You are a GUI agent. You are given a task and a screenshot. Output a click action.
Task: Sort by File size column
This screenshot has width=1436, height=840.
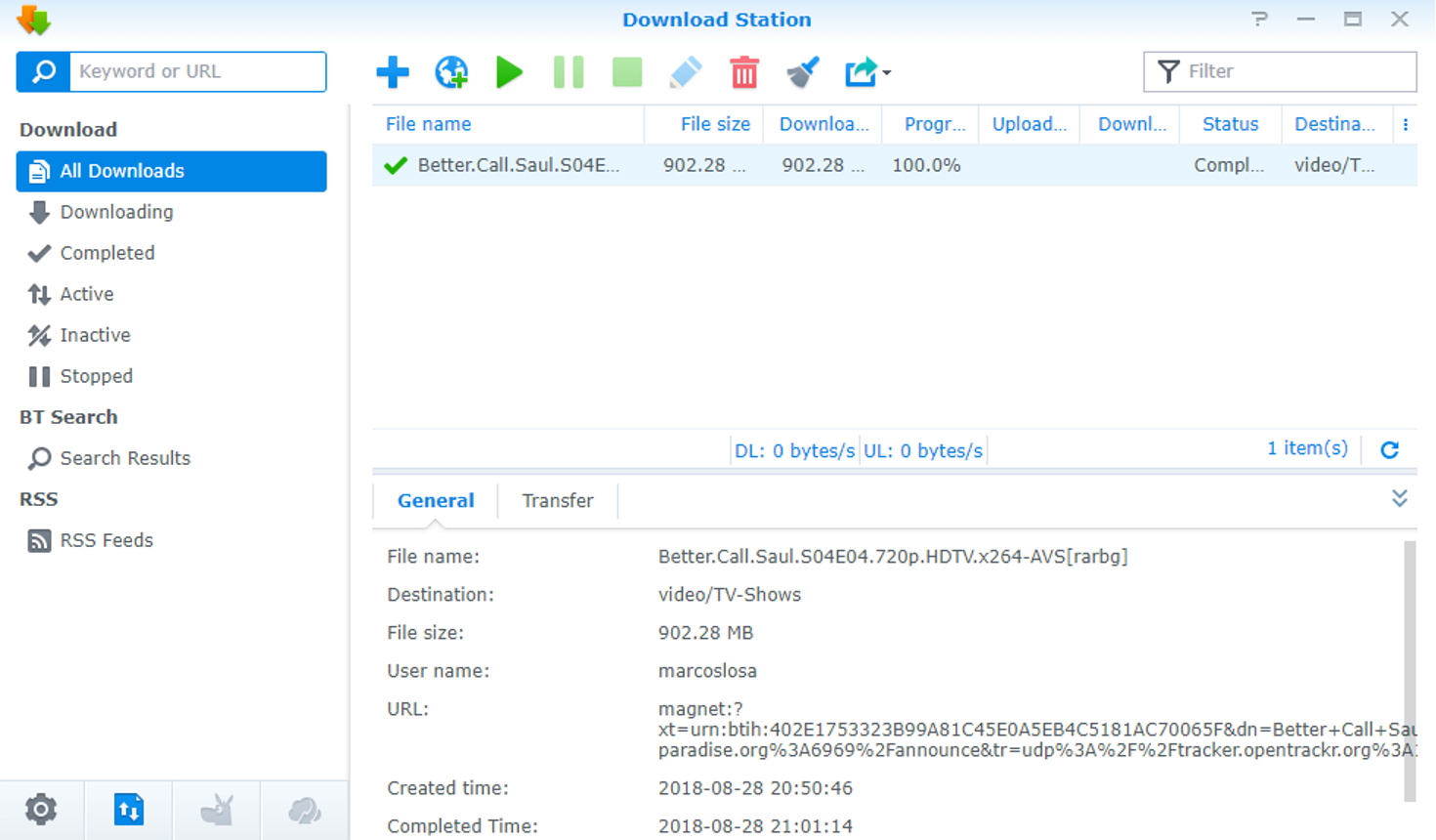[x=704, y=124]
